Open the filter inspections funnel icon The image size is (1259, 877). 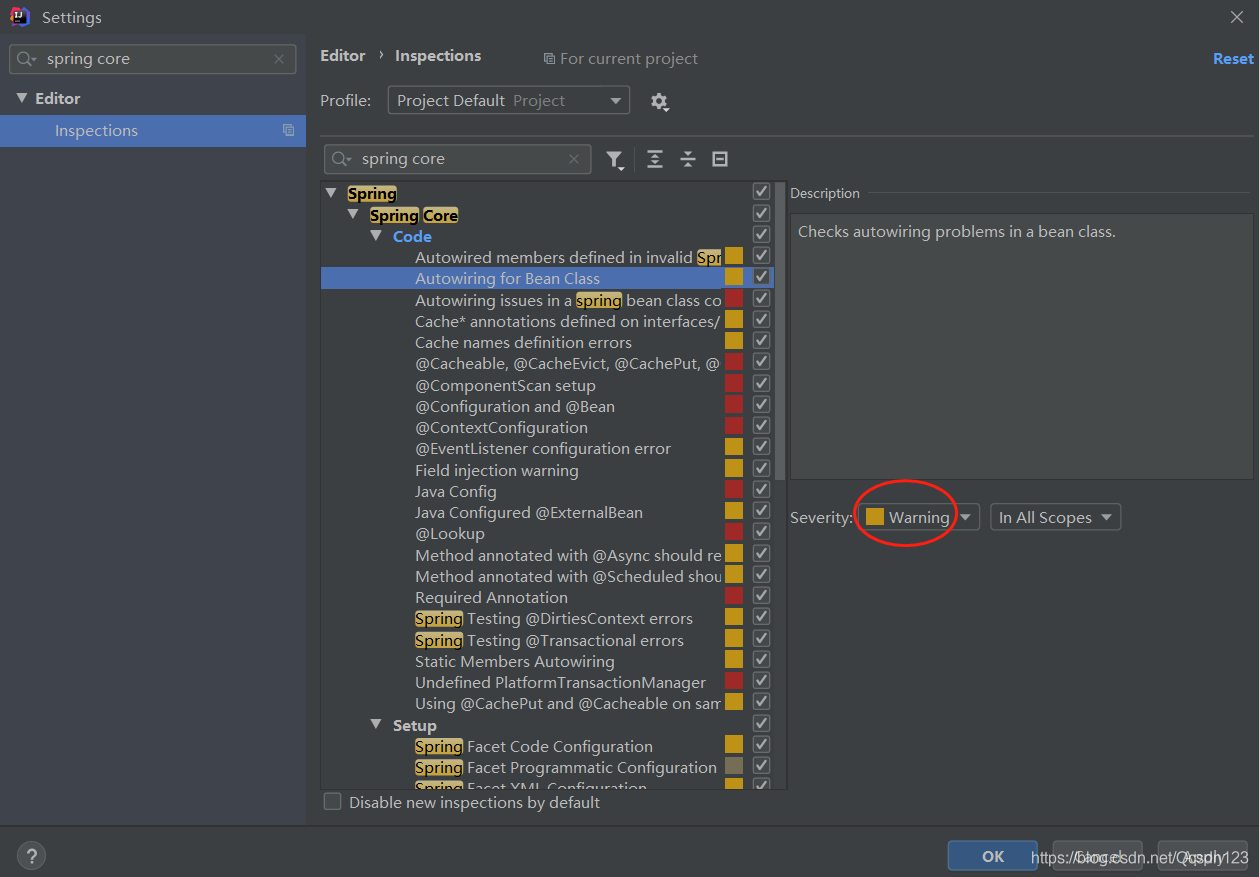coord(615,159)
